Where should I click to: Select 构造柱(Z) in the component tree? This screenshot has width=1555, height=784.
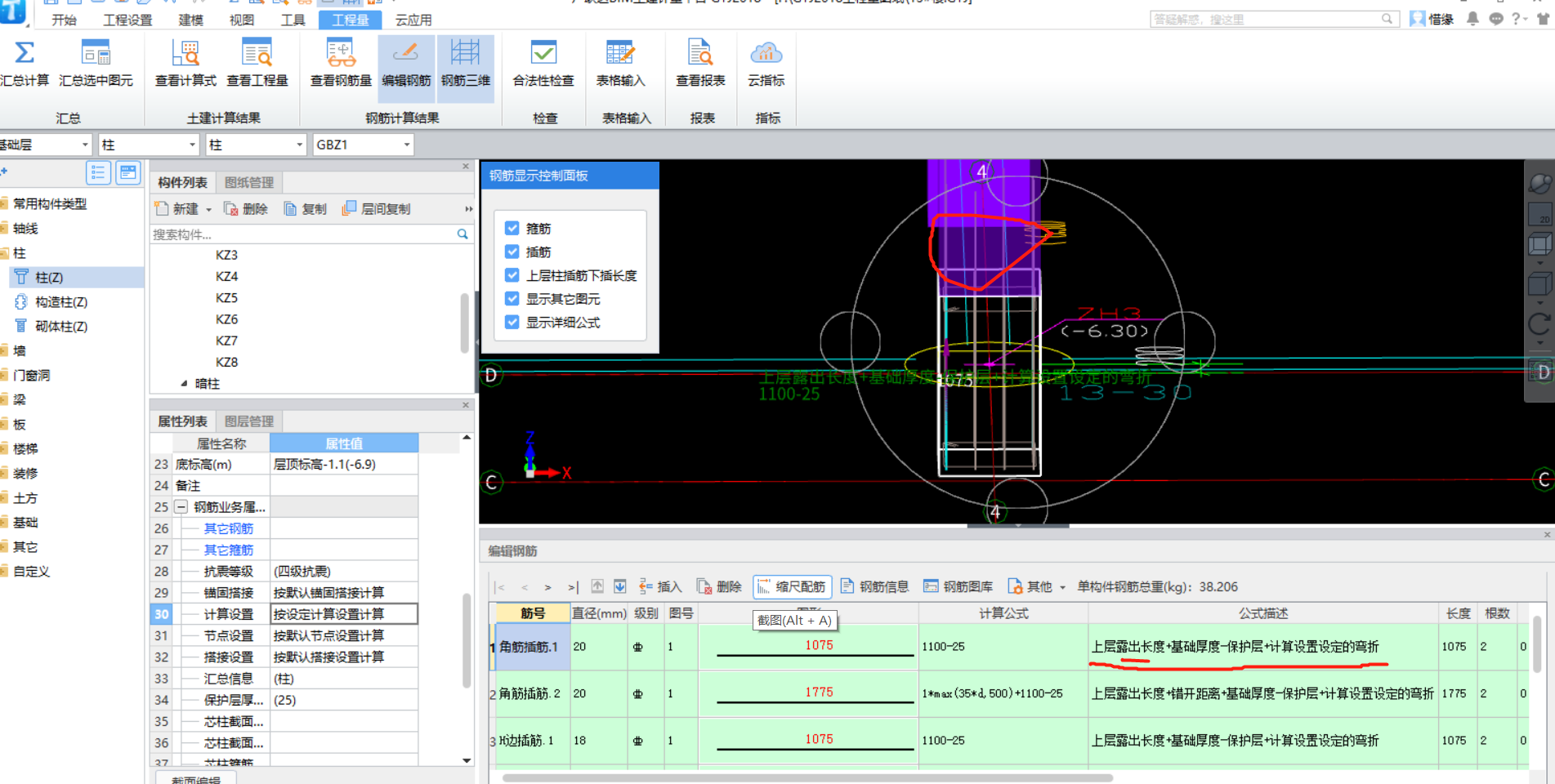[x=61, y=302]
